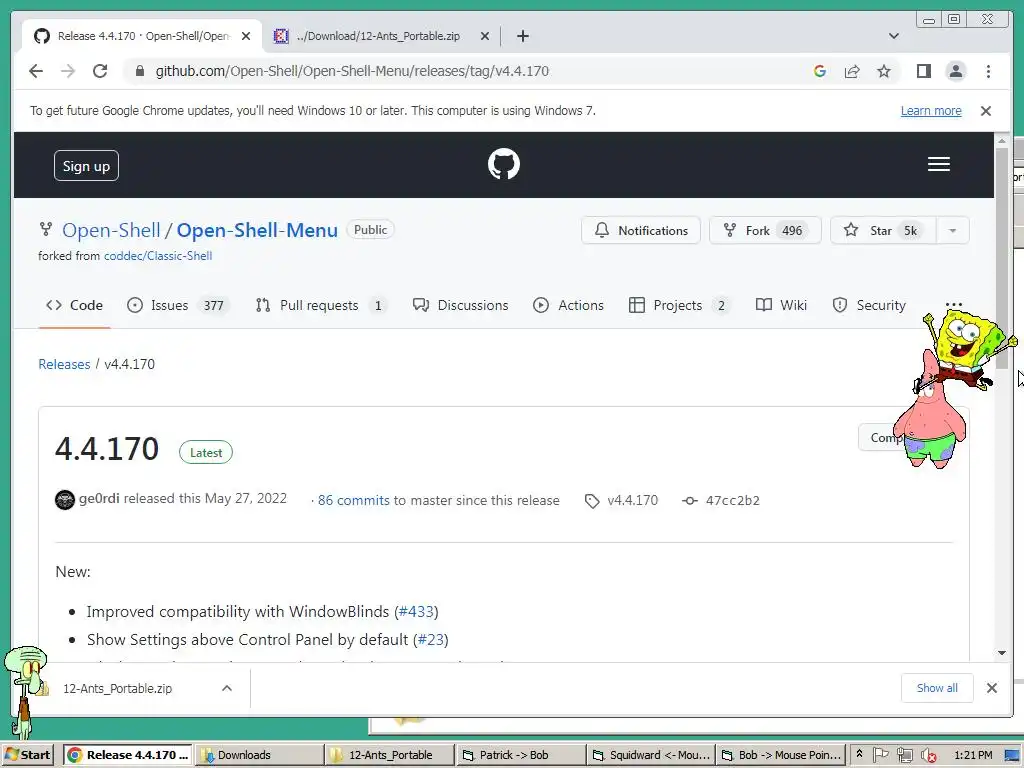This screenshot has width=1024, height=768.
Task: Open coddec/Classic-Shell fork source link
Action: pos(158,255)
